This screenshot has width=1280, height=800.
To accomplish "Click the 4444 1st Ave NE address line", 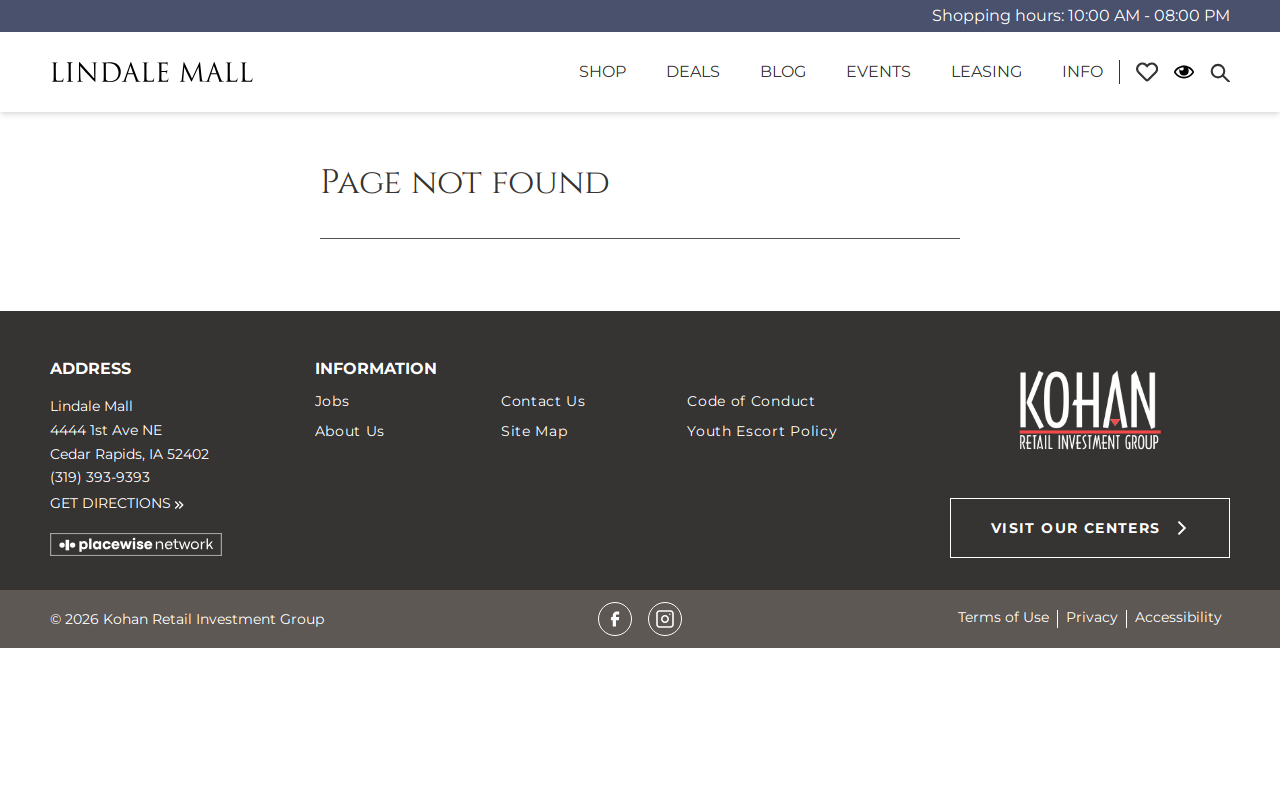I will point(106,430).
